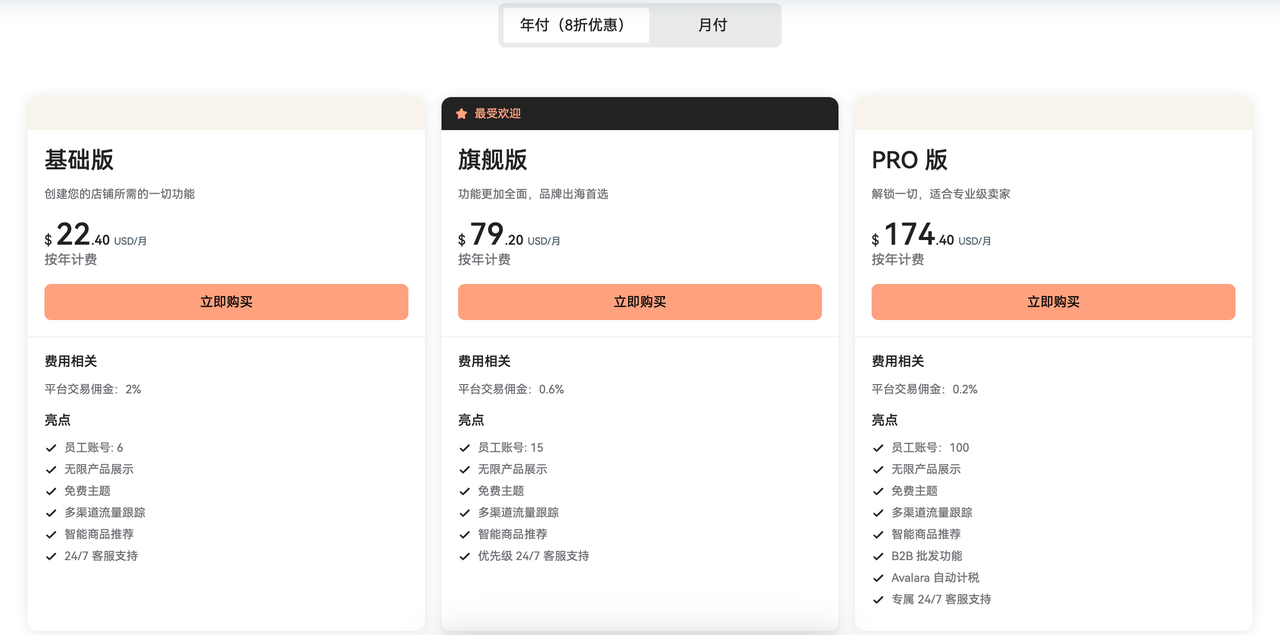The image size is (1280, 635).
Task: Click the checkmark beside 免费主题 in PRO 版
Action: (x=878, y=491)
